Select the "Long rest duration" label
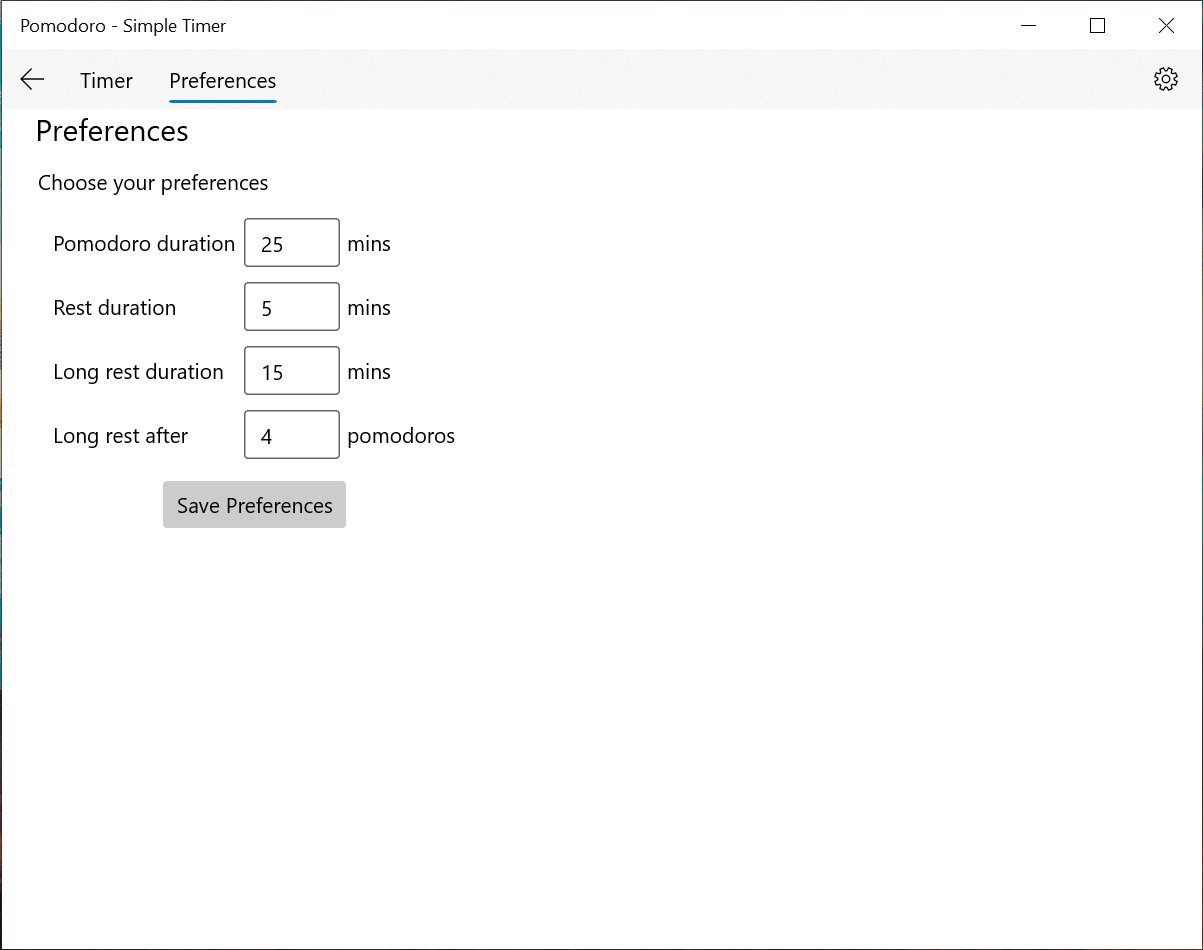1203x950 pixels. [x=138, y=372]
